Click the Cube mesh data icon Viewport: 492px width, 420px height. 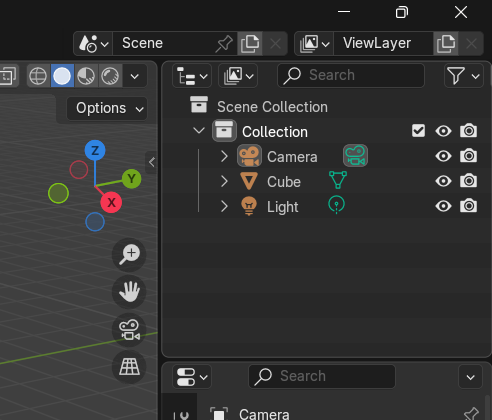[x=338, y=180]
